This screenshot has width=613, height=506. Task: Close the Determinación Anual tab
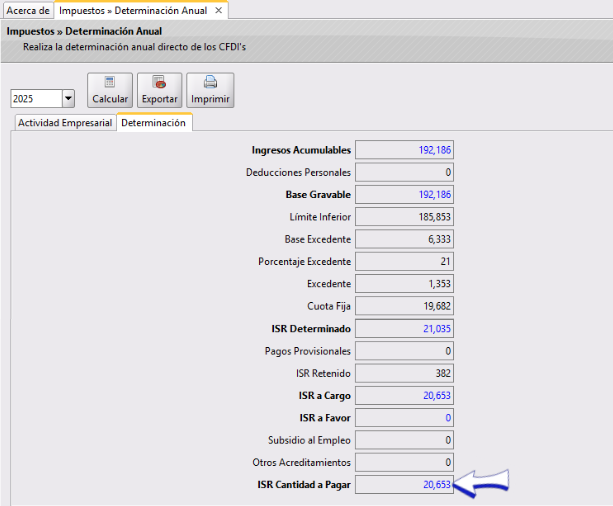pyautogui.click(x=219, y=11)
